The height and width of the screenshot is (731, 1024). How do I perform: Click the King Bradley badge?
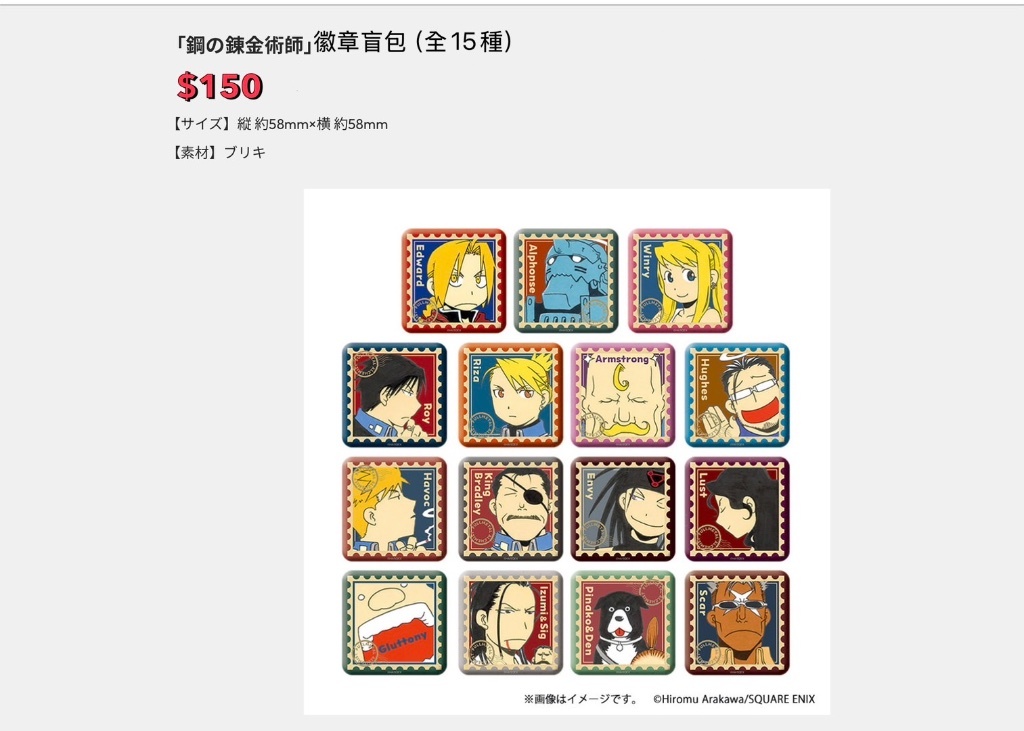[510, 509]
